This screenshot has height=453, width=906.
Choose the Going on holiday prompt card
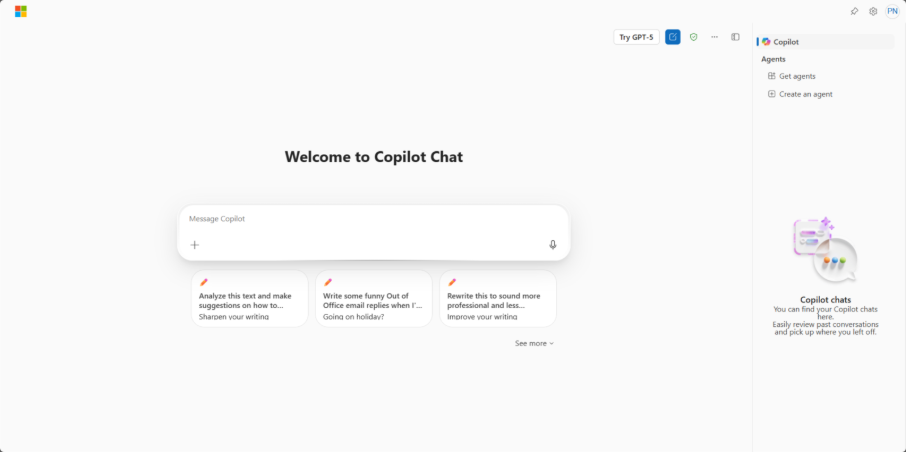(x=374, y=299)
